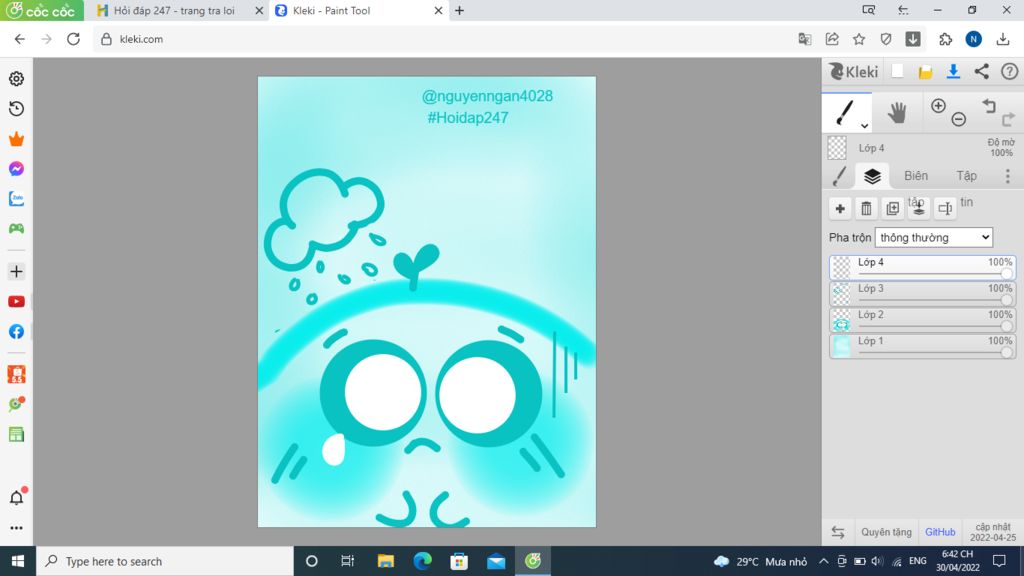Screen dimensions: 1024x576
Task: Click the cập nhật 2022-04-25 update note
Action: click(x=993, y=532)
